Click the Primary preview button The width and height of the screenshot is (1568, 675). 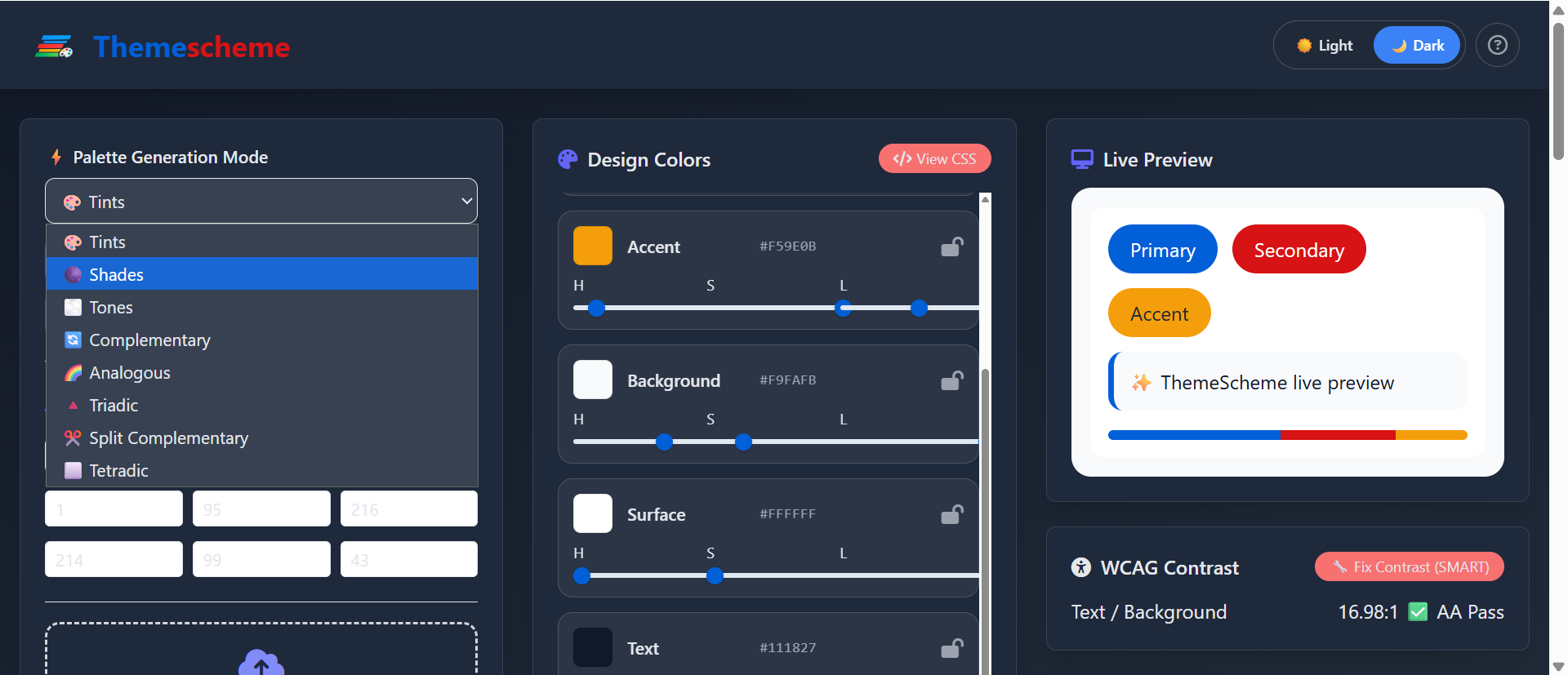tap(1162, 250)
